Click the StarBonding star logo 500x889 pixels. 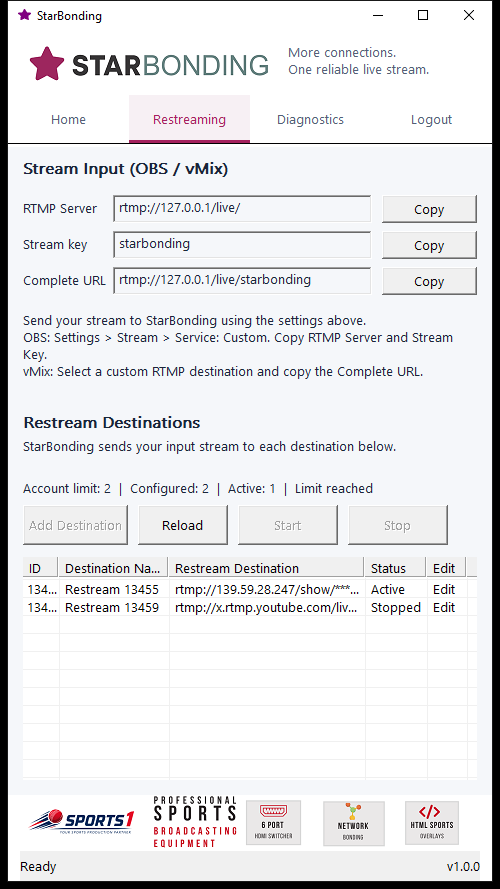pos(47,64)
